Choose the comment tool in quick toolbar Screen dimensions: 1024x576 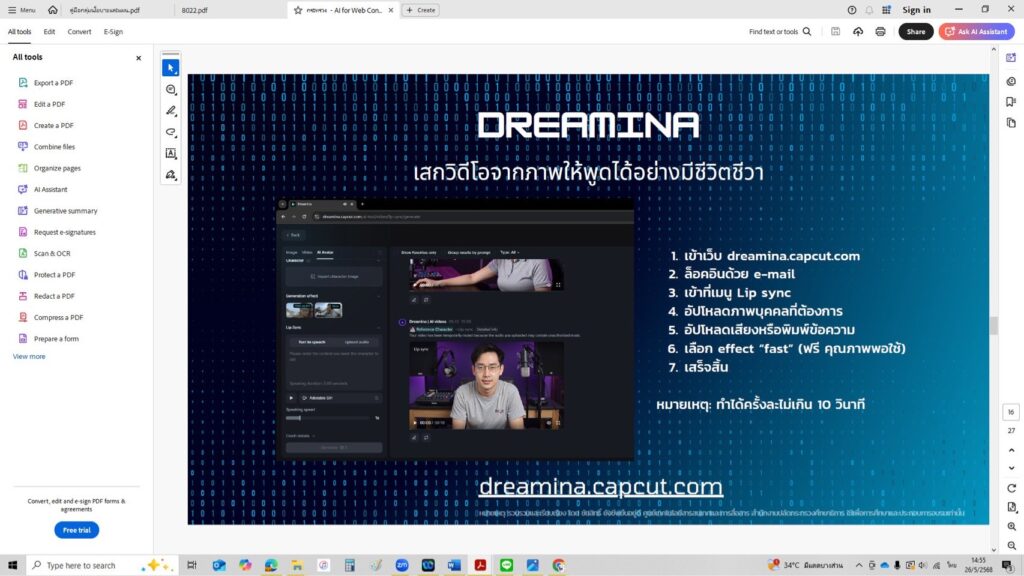170,89
